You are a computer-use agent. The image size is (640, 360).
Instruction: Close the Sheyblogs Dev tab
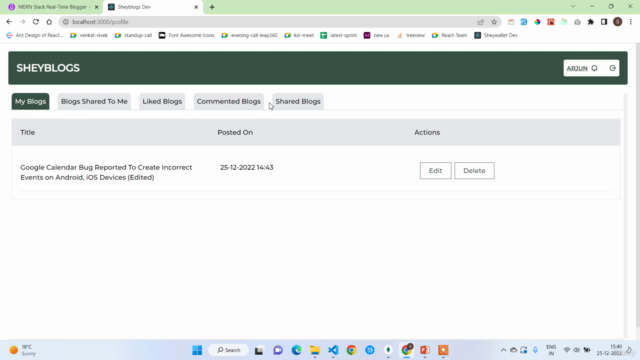[x=196, y=7]
